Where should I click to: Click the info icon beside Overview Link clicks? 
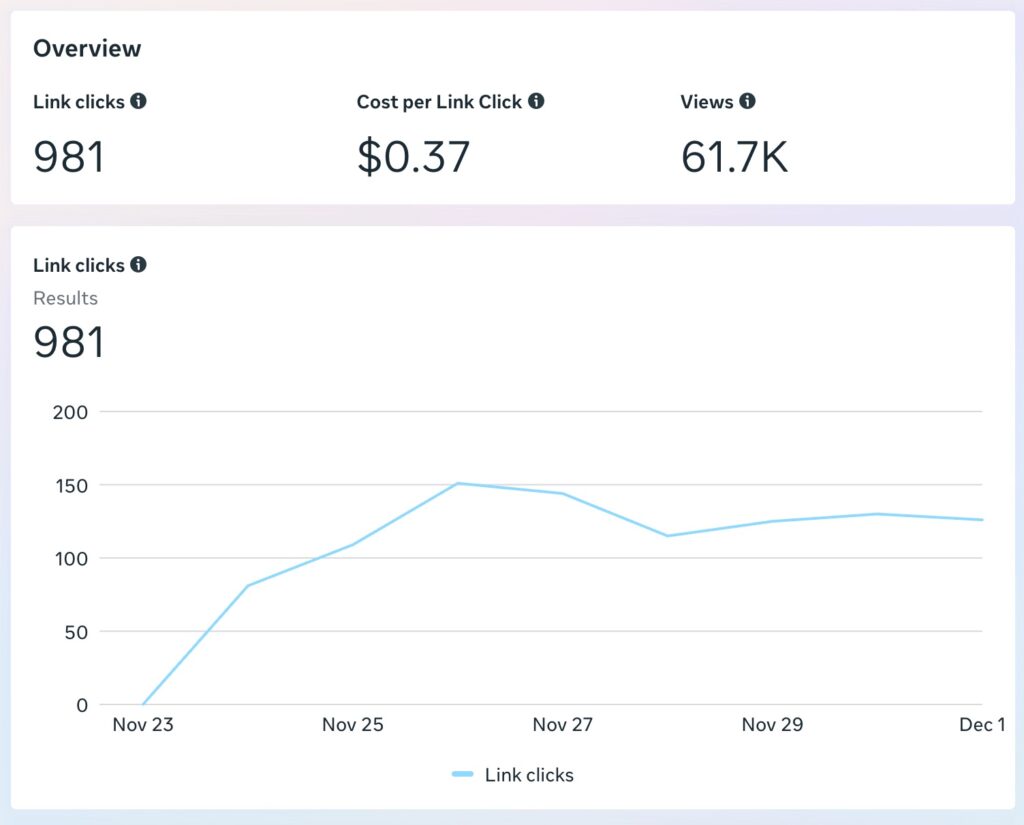(138, 101)
